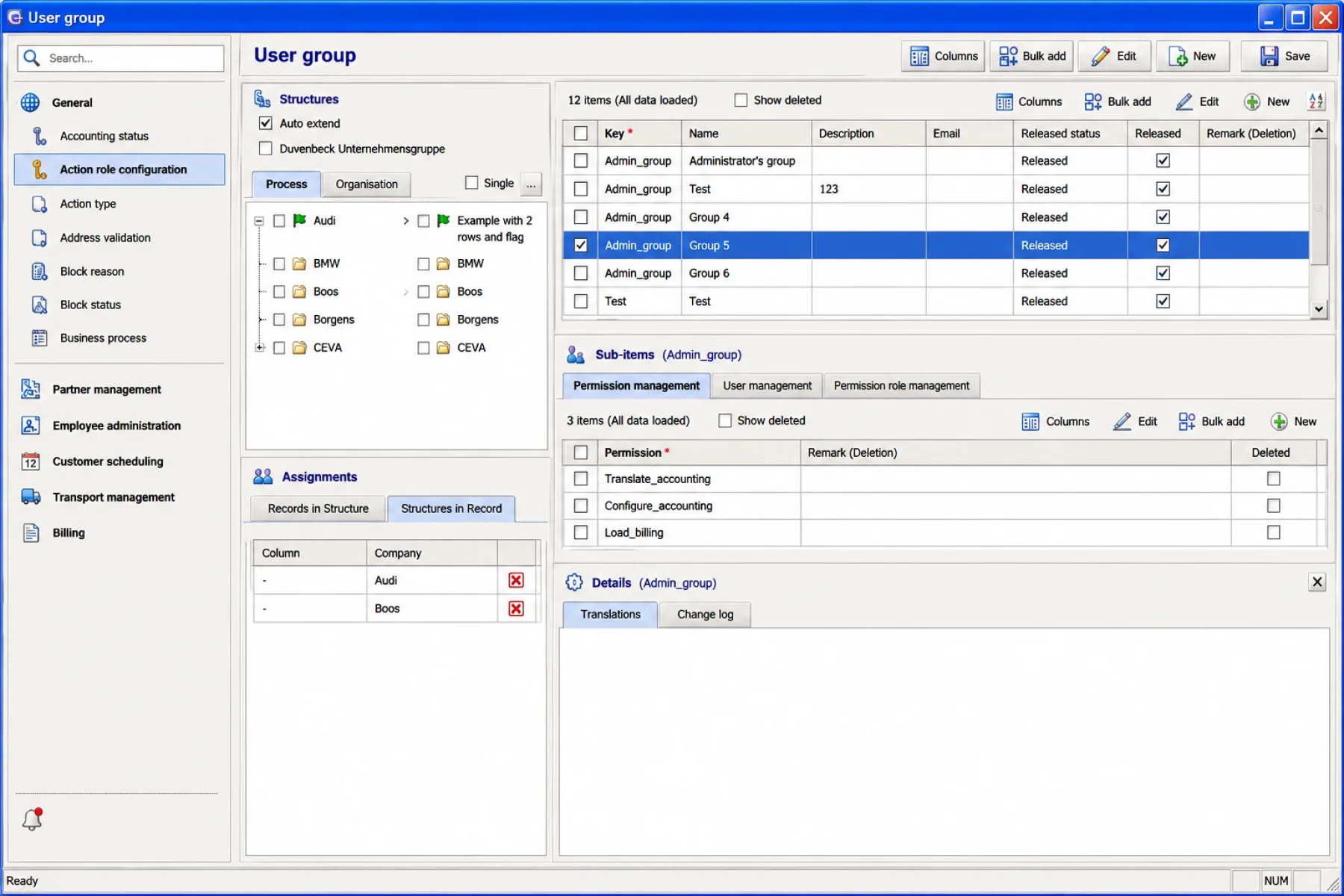Click the Block reason icon
The width and height of the screenshot is (1344, 896).
coord(40,271)
